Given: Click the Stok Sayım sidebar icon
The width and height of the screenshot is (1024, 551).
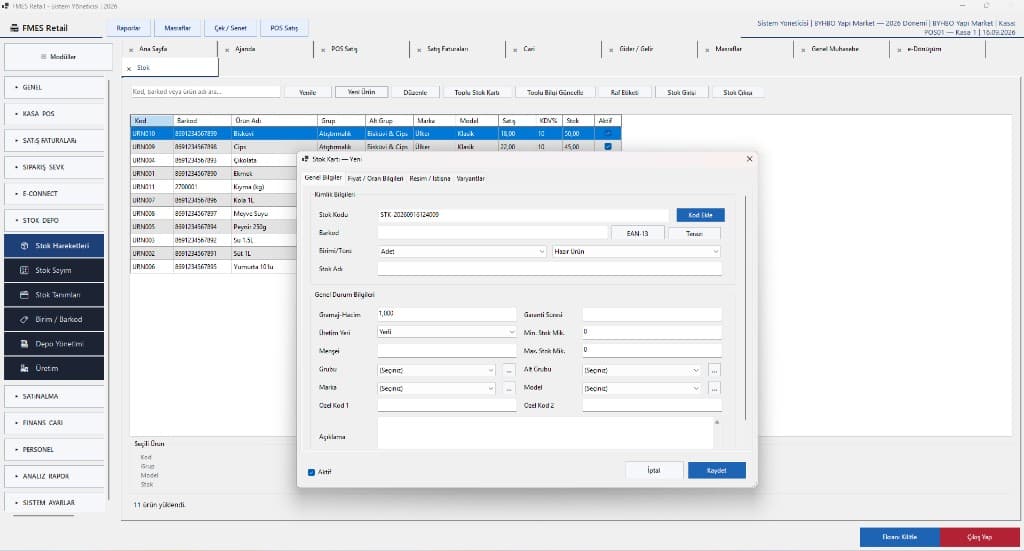Looking at the screenshot, I should click(24, 270).
